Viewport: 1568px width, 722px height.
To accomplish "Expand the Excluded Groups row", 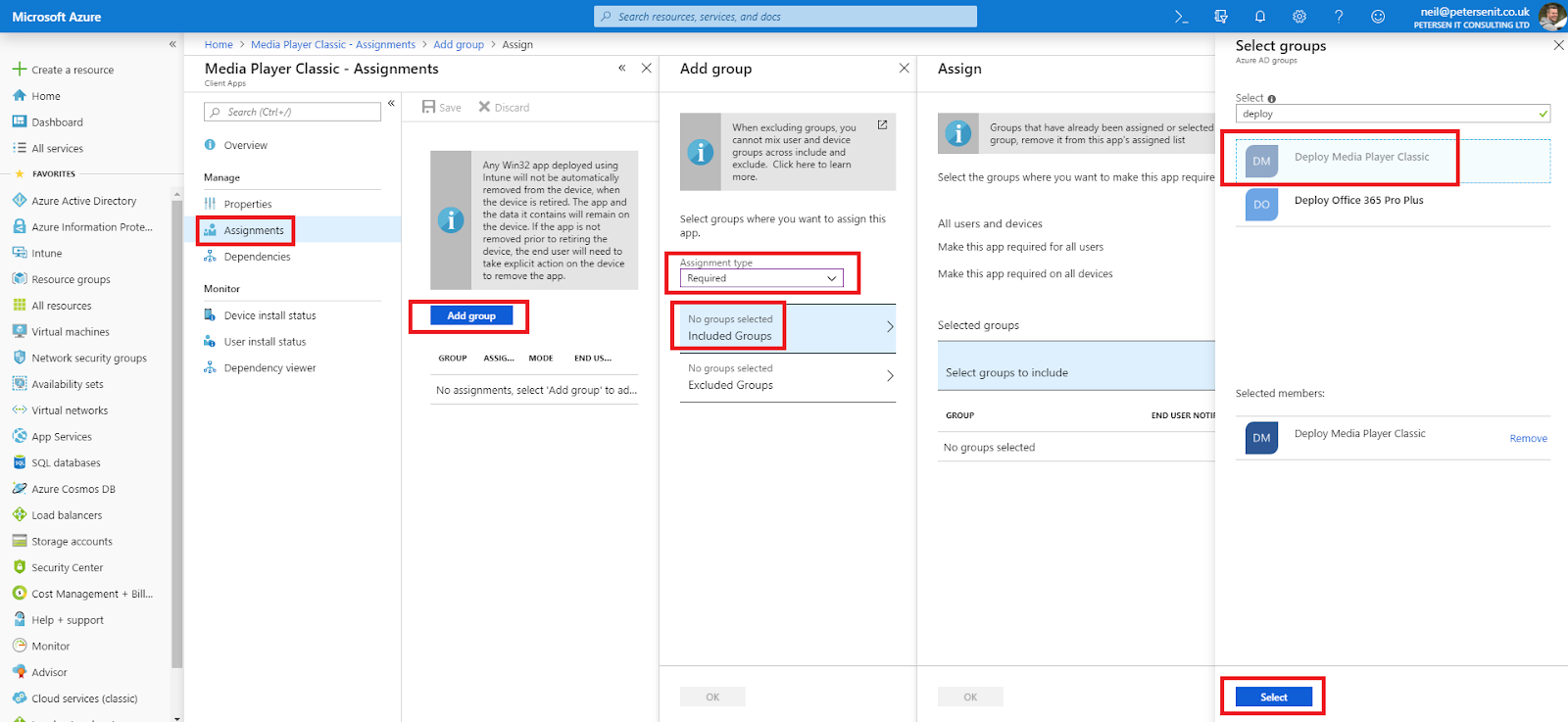I will (788, 377).
